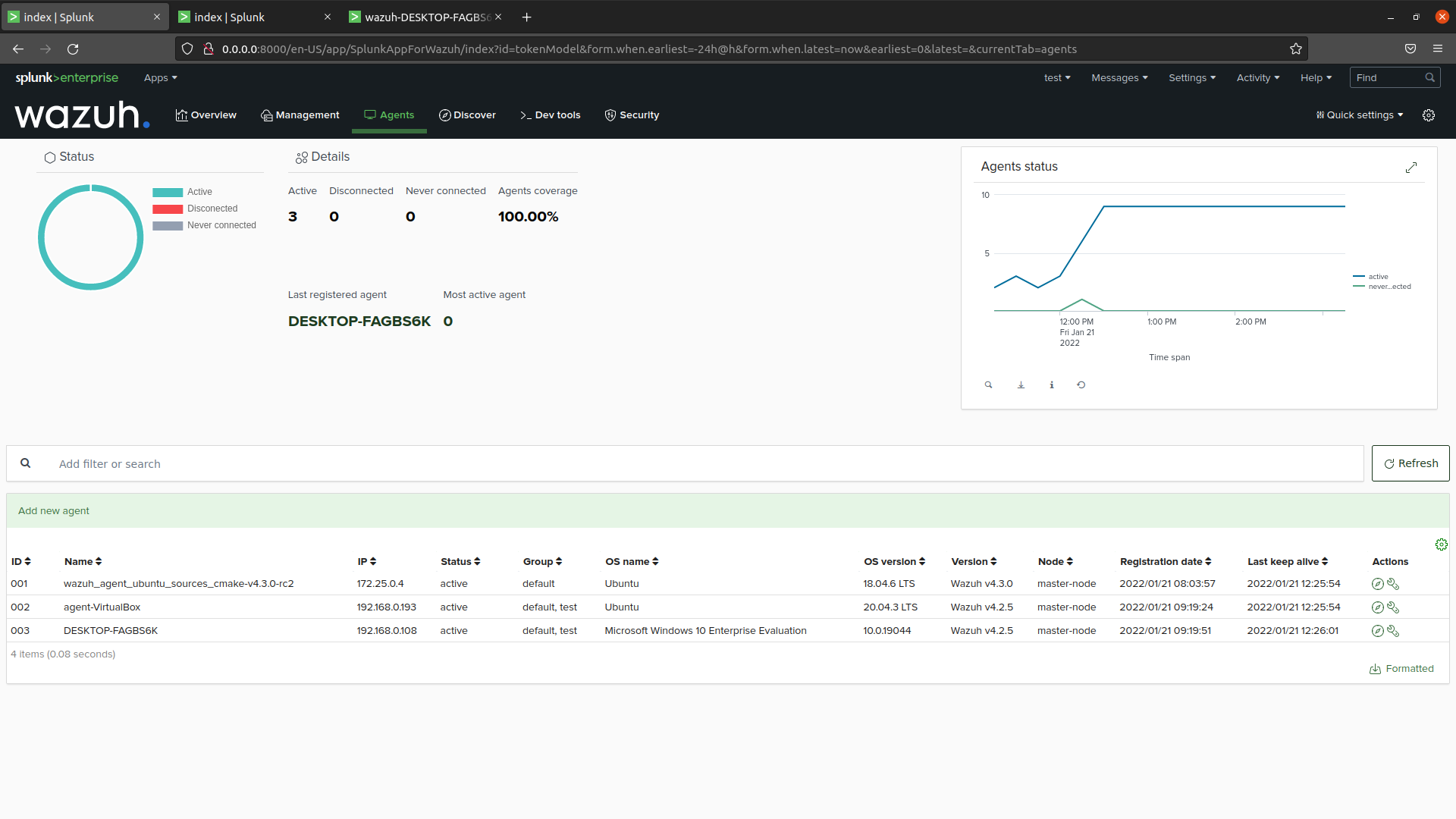Reload the browser page

[x=73, y=49]
